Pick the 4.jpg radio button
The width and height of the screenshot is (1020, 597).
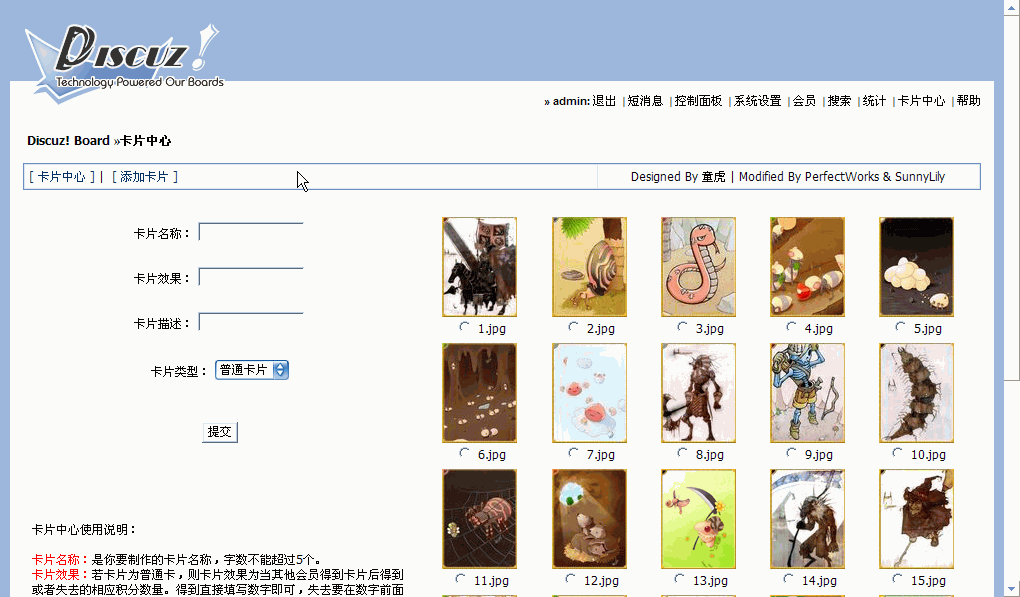(791, 327)
